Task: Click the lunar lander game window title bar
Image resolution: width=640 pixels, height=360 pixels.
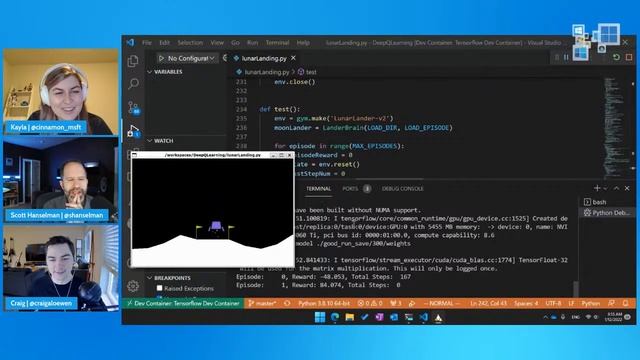Action: click(213, 155)
